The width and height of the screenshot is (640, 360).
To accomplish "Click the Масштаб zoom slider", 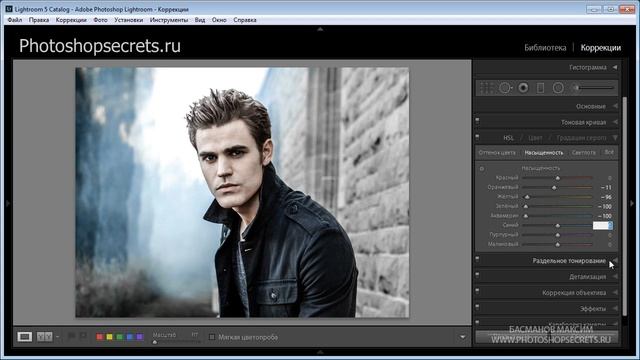I will [x=176, y=342].
